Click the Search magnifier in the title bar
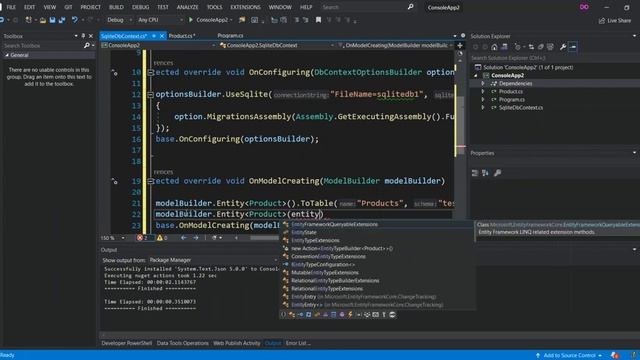640x360 pixels. click(410, 7)
